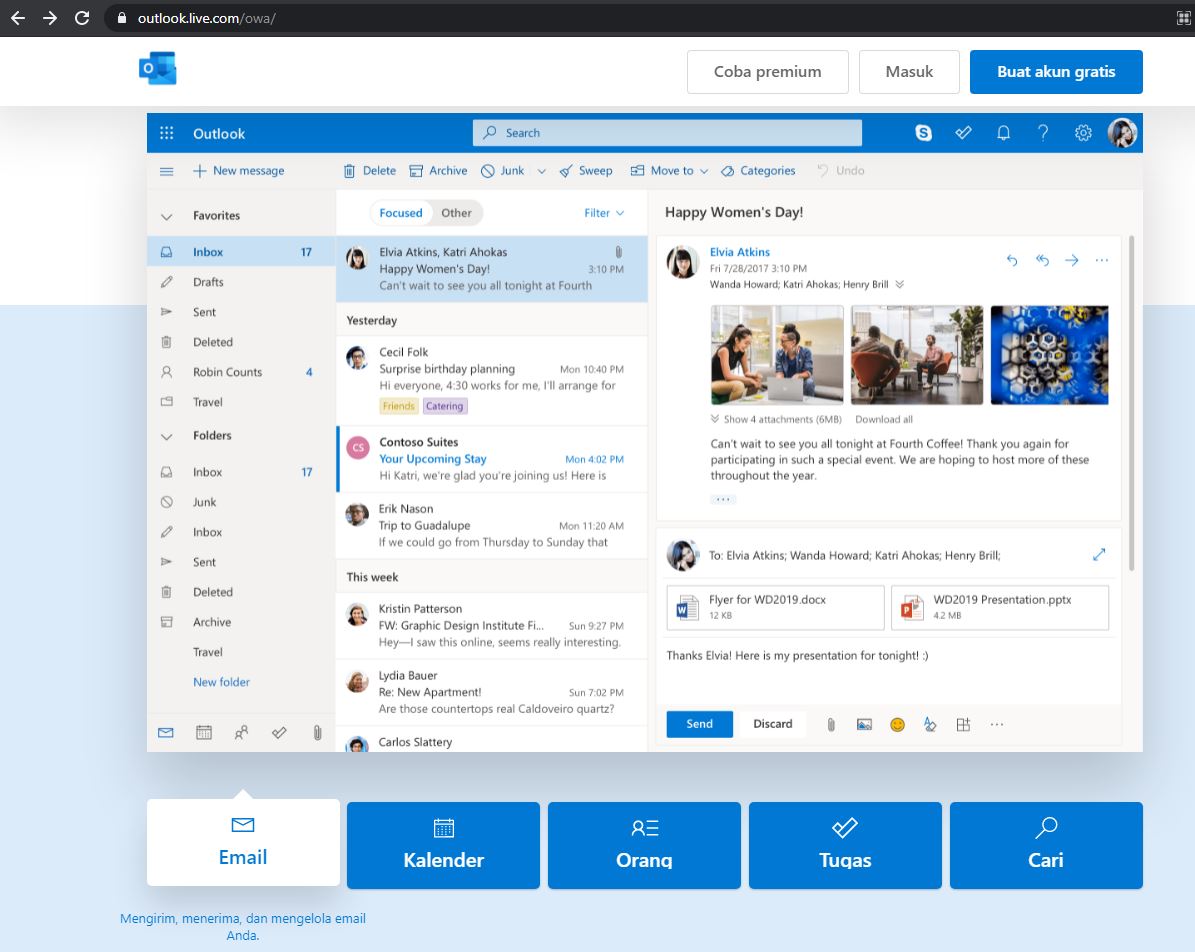Open the notifications bell
This screenshot has height=952, width=1195.
(x=1004, y=133)
